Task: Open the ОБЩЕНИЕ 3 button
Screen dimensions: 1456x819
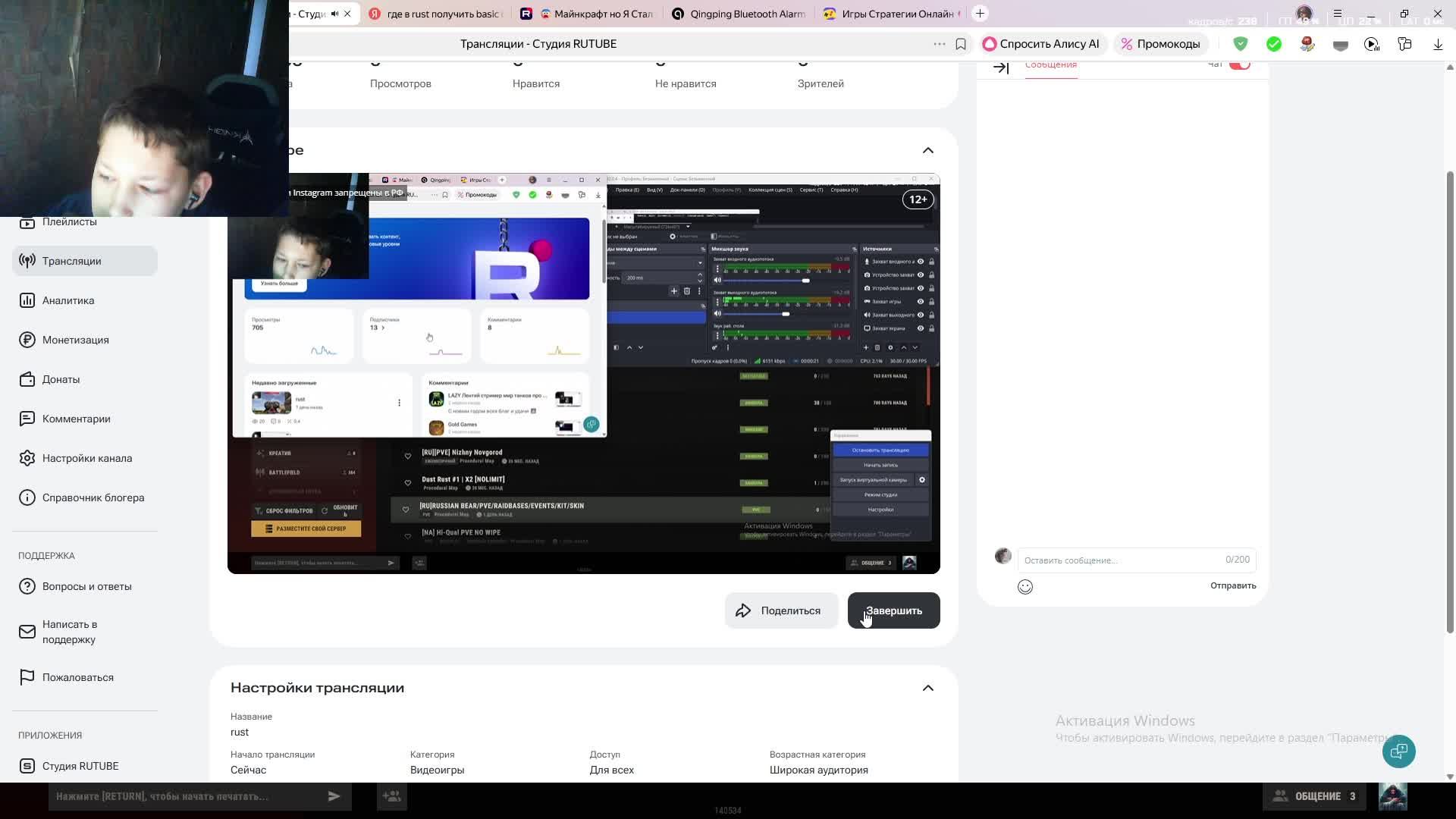Action: coord(1316,796)
